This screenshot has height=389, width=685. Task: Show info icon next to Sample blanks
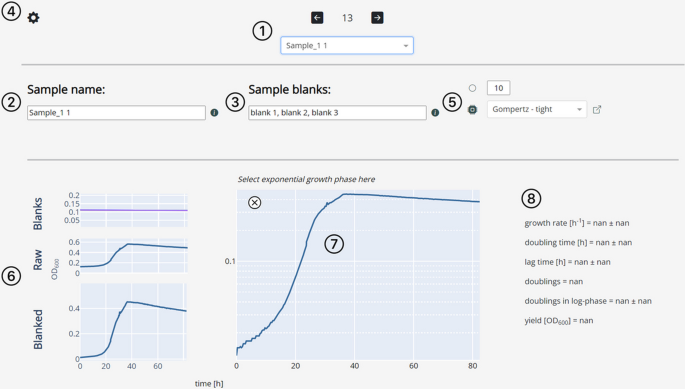[x=435, y=113]
